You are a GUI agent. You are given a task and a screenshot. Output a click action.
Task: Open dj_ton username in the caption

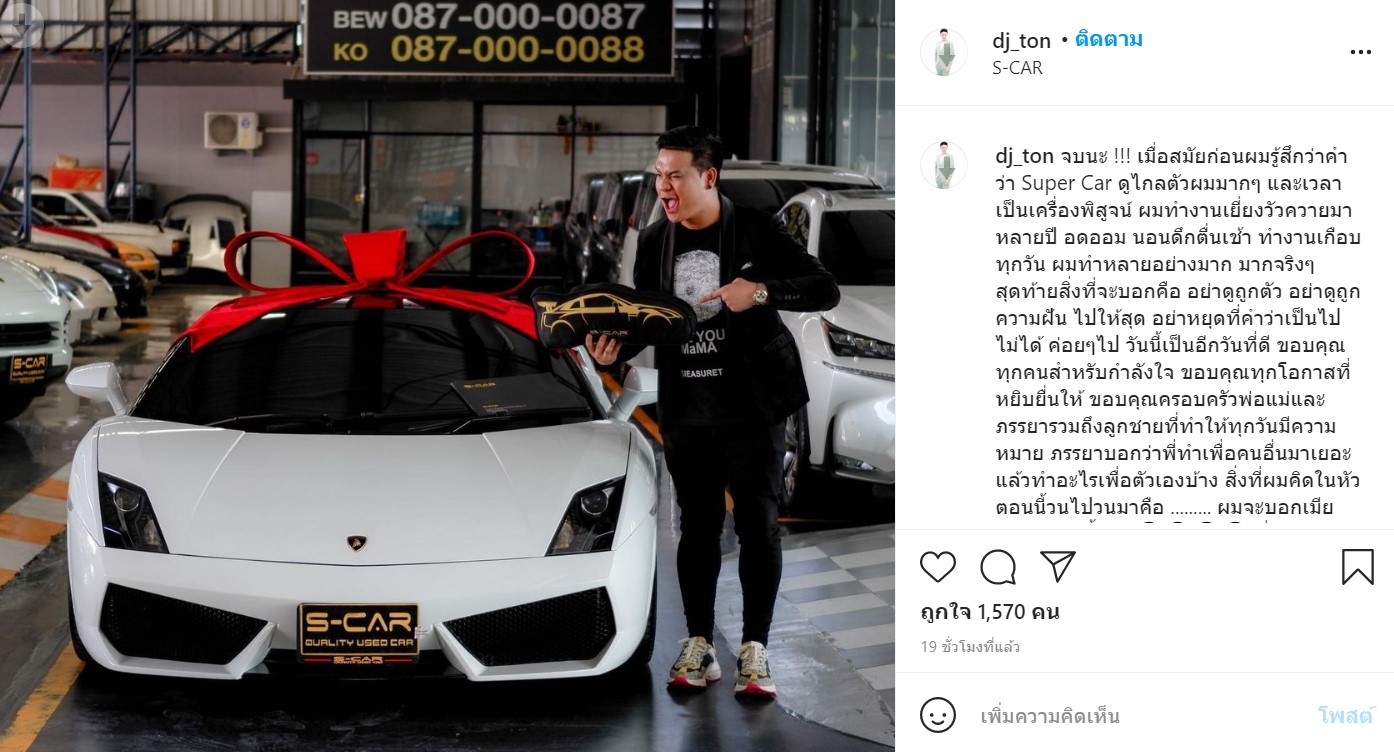click(x=1023, y=155)
